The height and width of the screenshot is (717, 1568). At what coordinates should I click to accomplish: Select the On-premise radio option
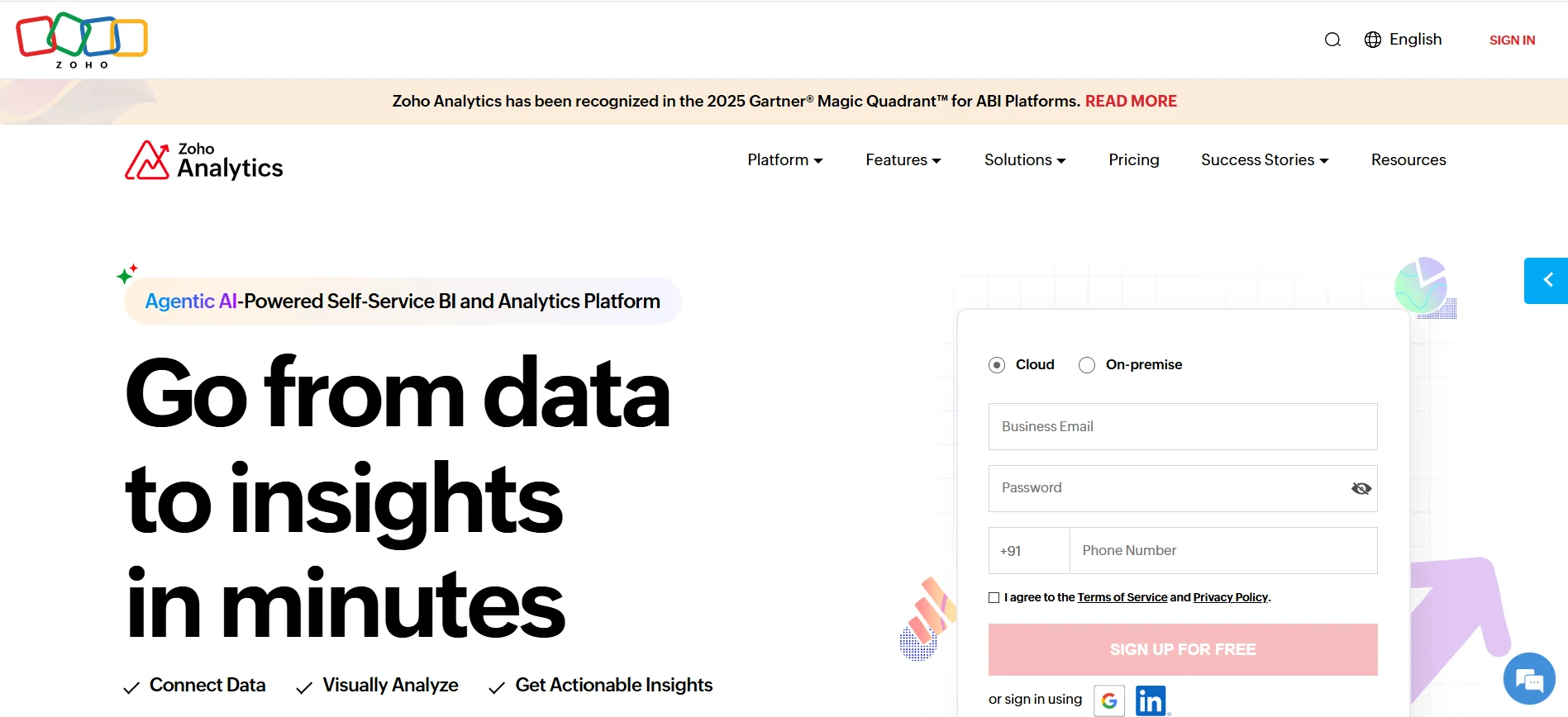click(1087, 365)
